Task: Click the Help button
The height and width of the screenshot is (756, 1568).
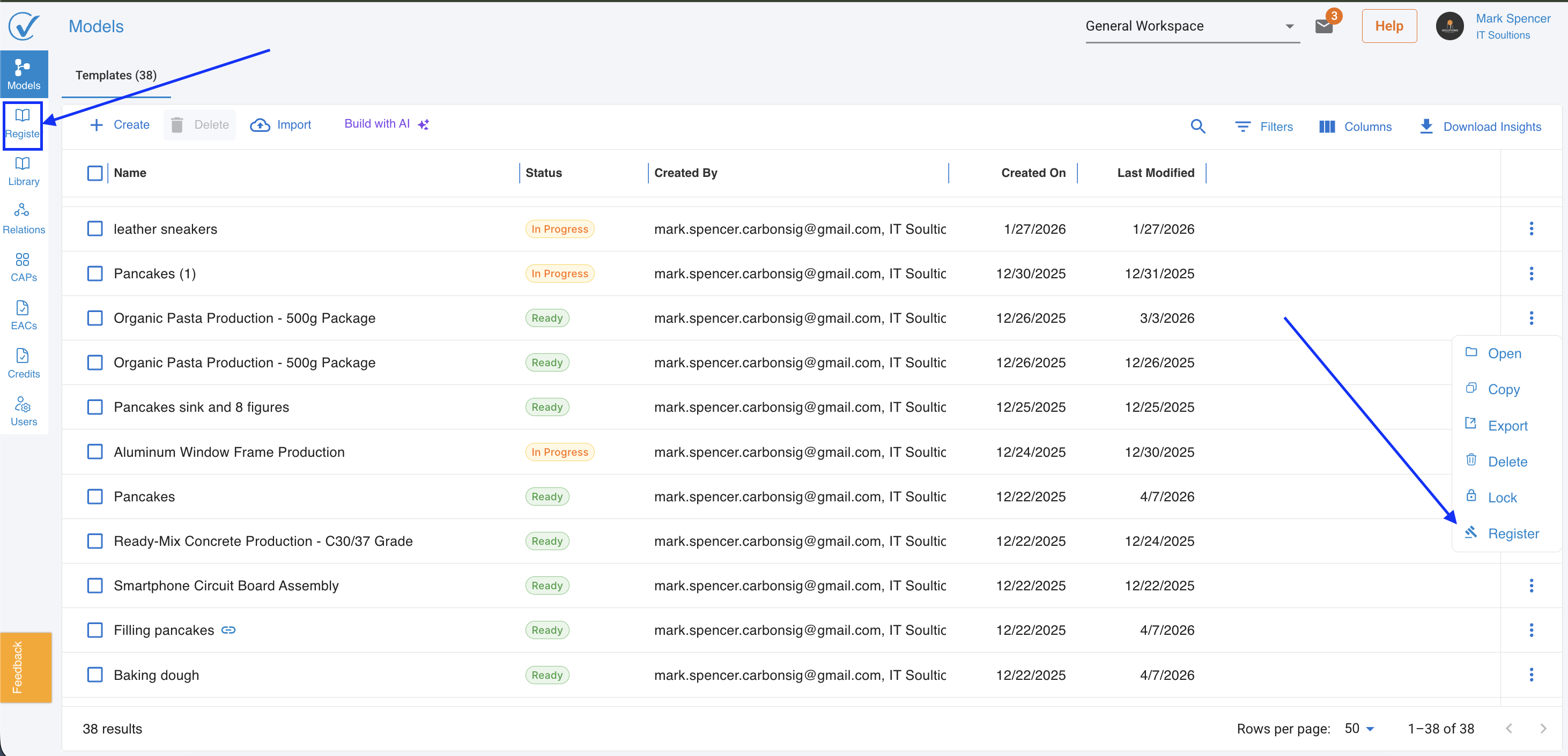Action: click(x=1388, y=26)
